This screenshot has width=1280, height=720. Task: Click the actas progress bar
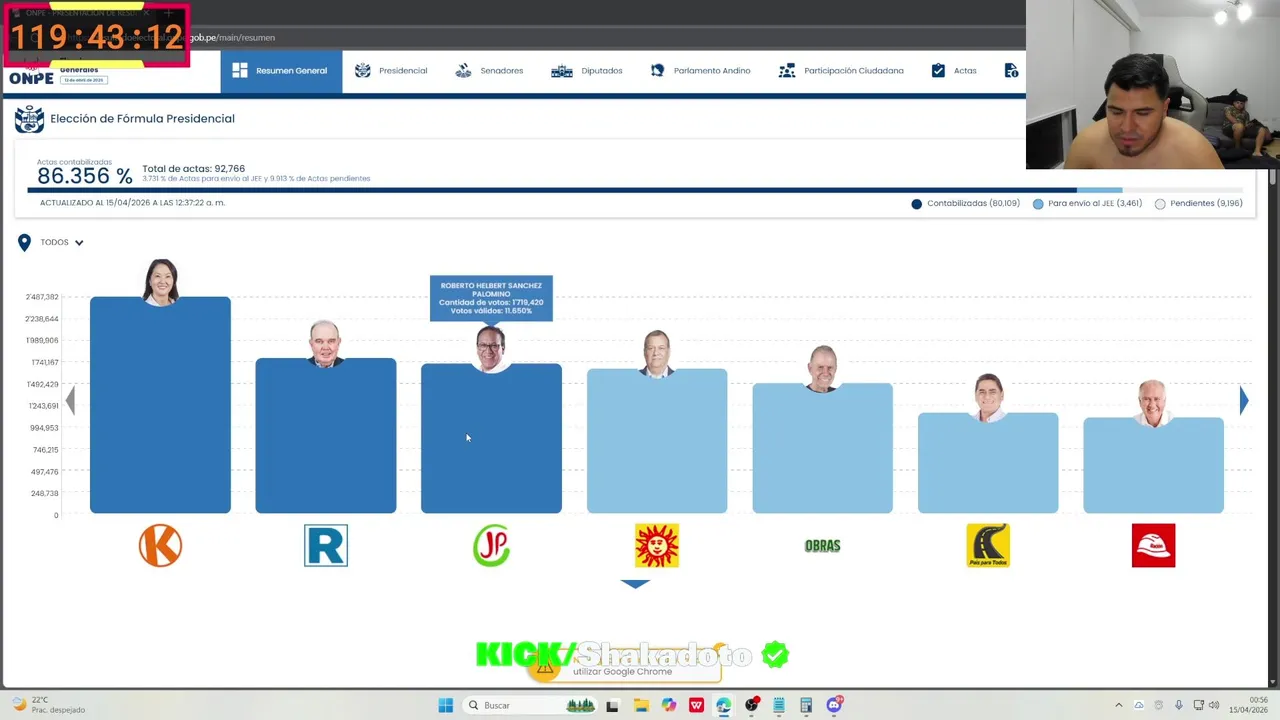tap(635, 190)
